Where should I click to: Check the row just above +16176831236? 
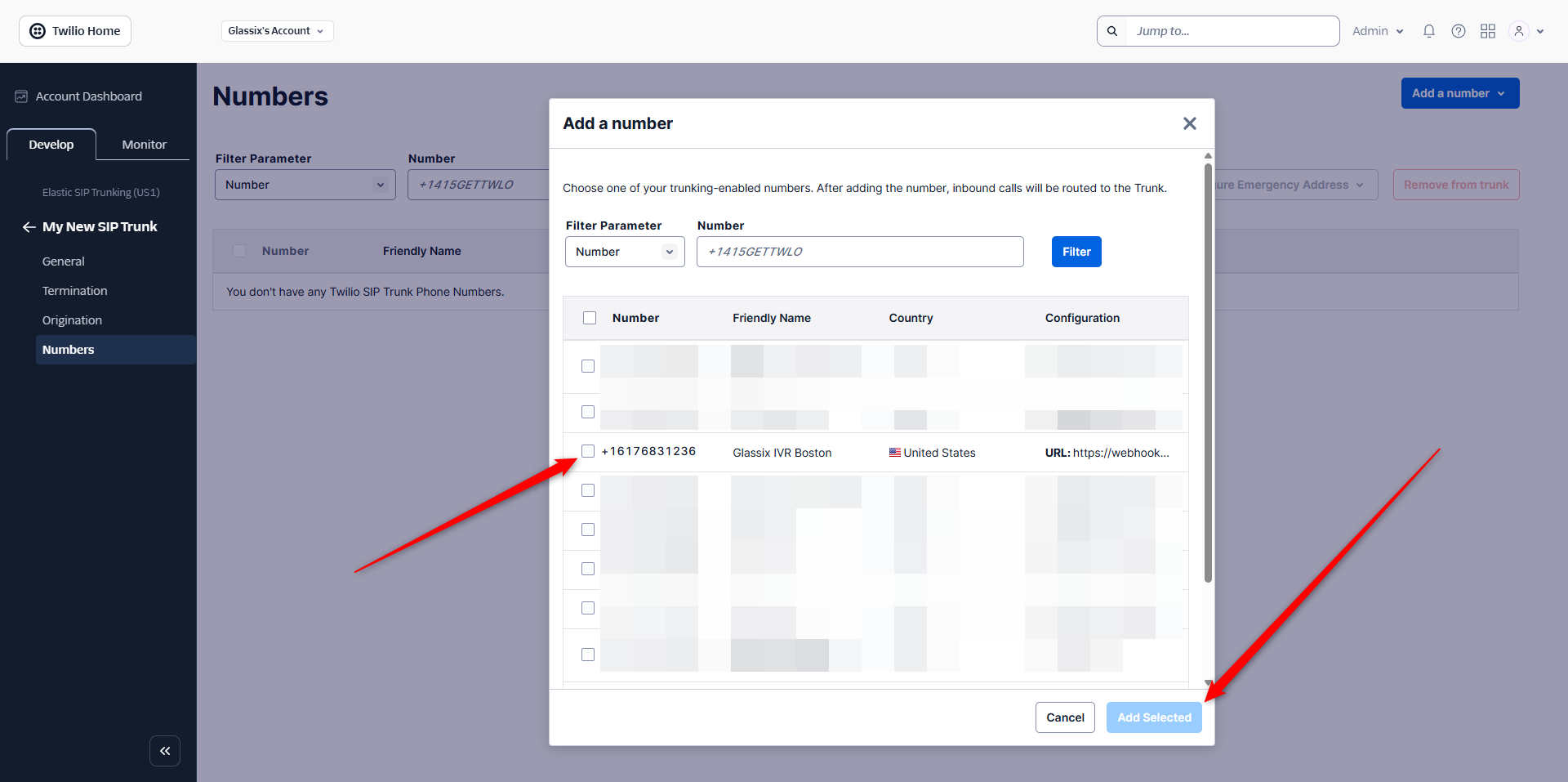[588, 412]
